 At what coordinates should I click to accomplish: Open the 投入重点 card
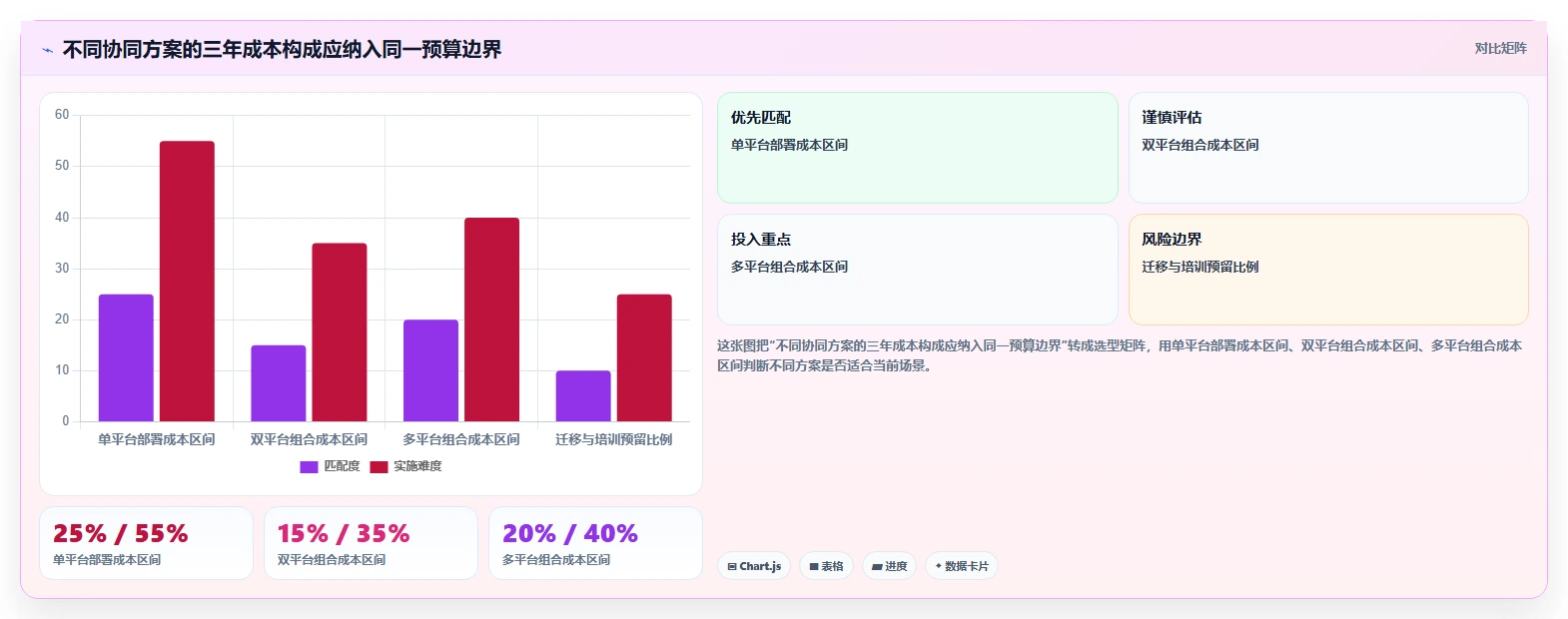(x=918, y=270)
